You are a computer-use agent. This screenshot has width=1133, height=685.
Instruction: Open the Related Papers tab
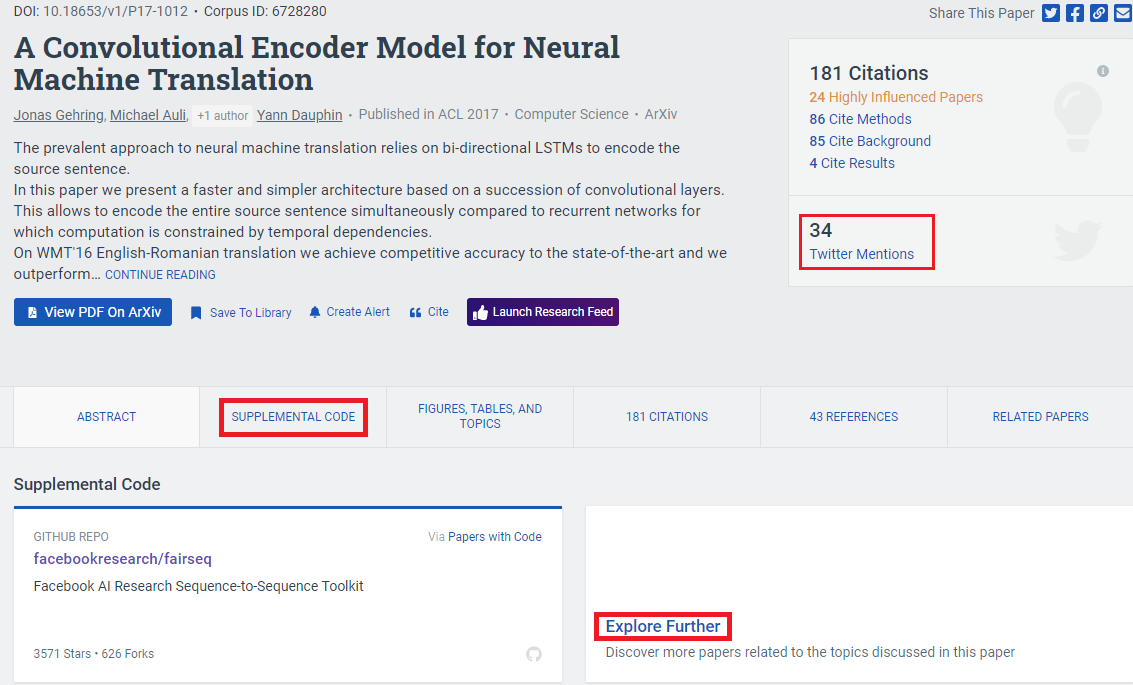(1040, 417)
